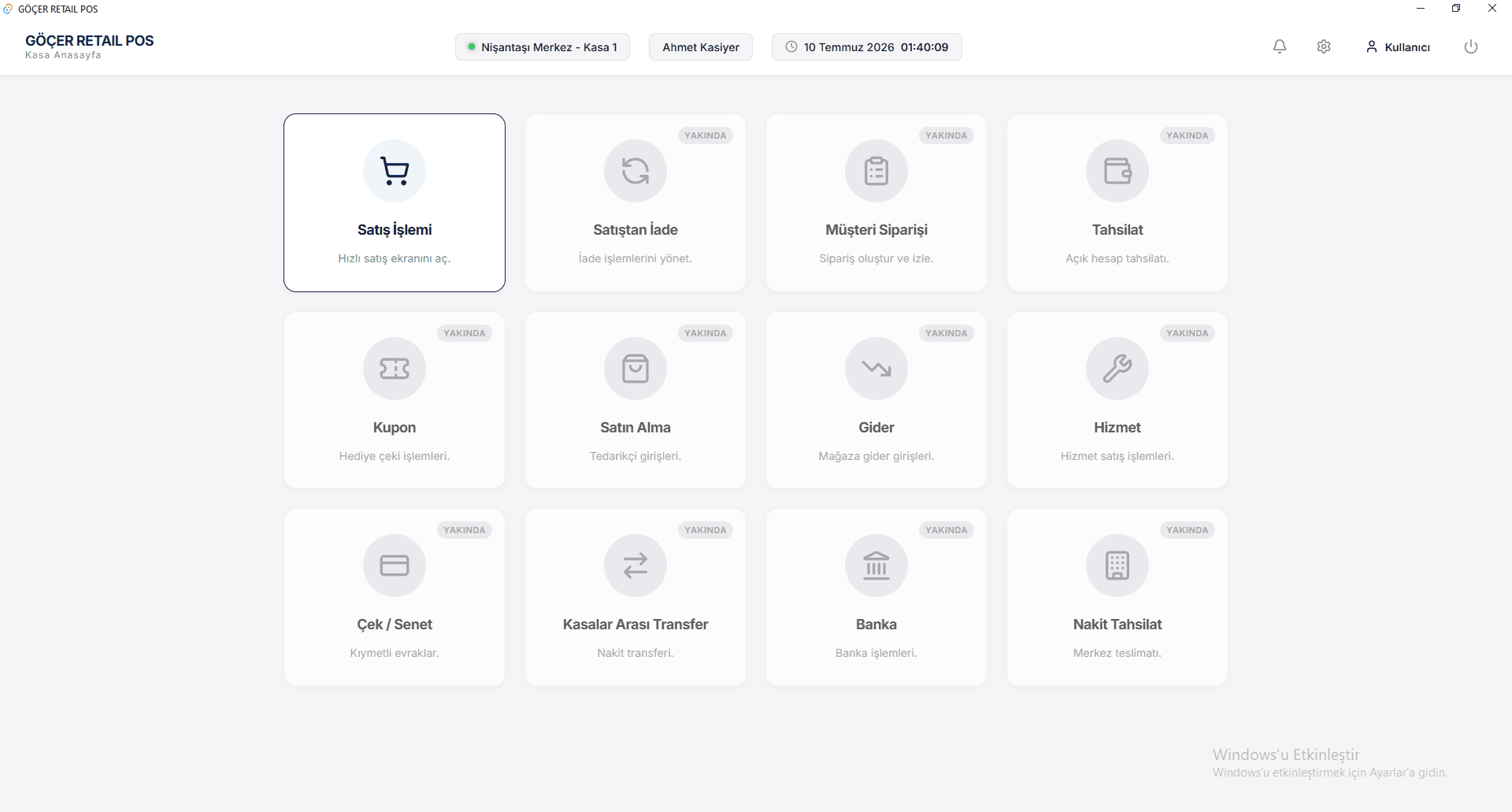Click the Ahmet Kasiyer cashier badge

click(x=701, y=47)
